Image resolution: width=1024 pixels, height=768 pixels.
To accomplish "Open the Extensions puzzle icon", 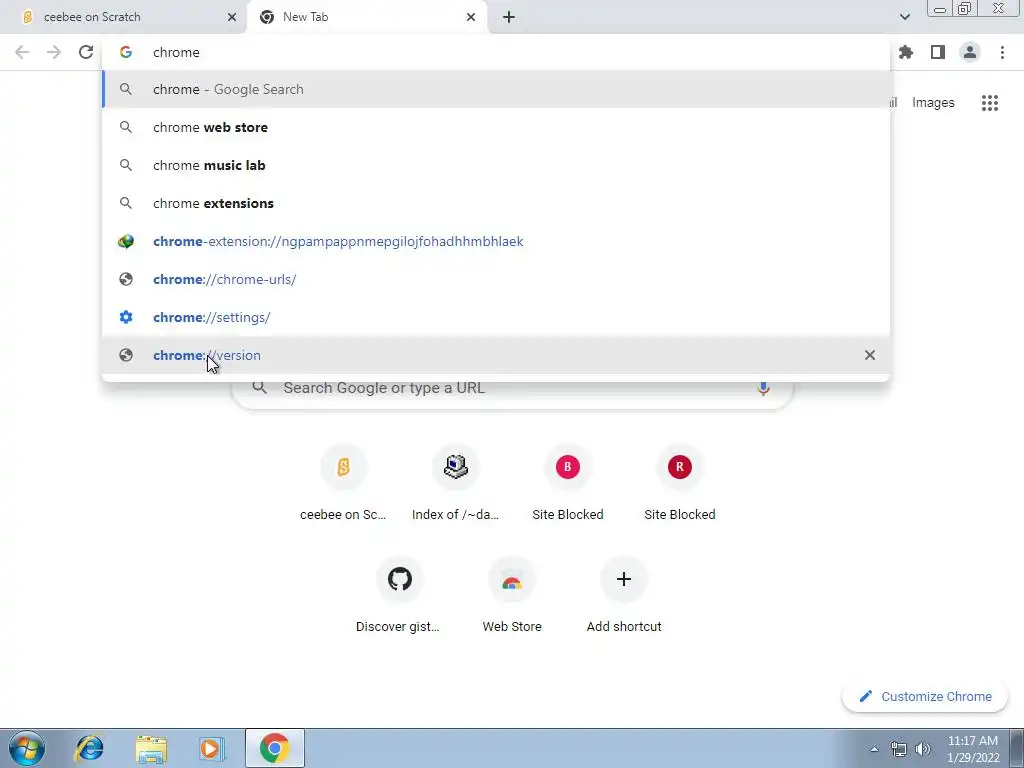I will point(906,52).
